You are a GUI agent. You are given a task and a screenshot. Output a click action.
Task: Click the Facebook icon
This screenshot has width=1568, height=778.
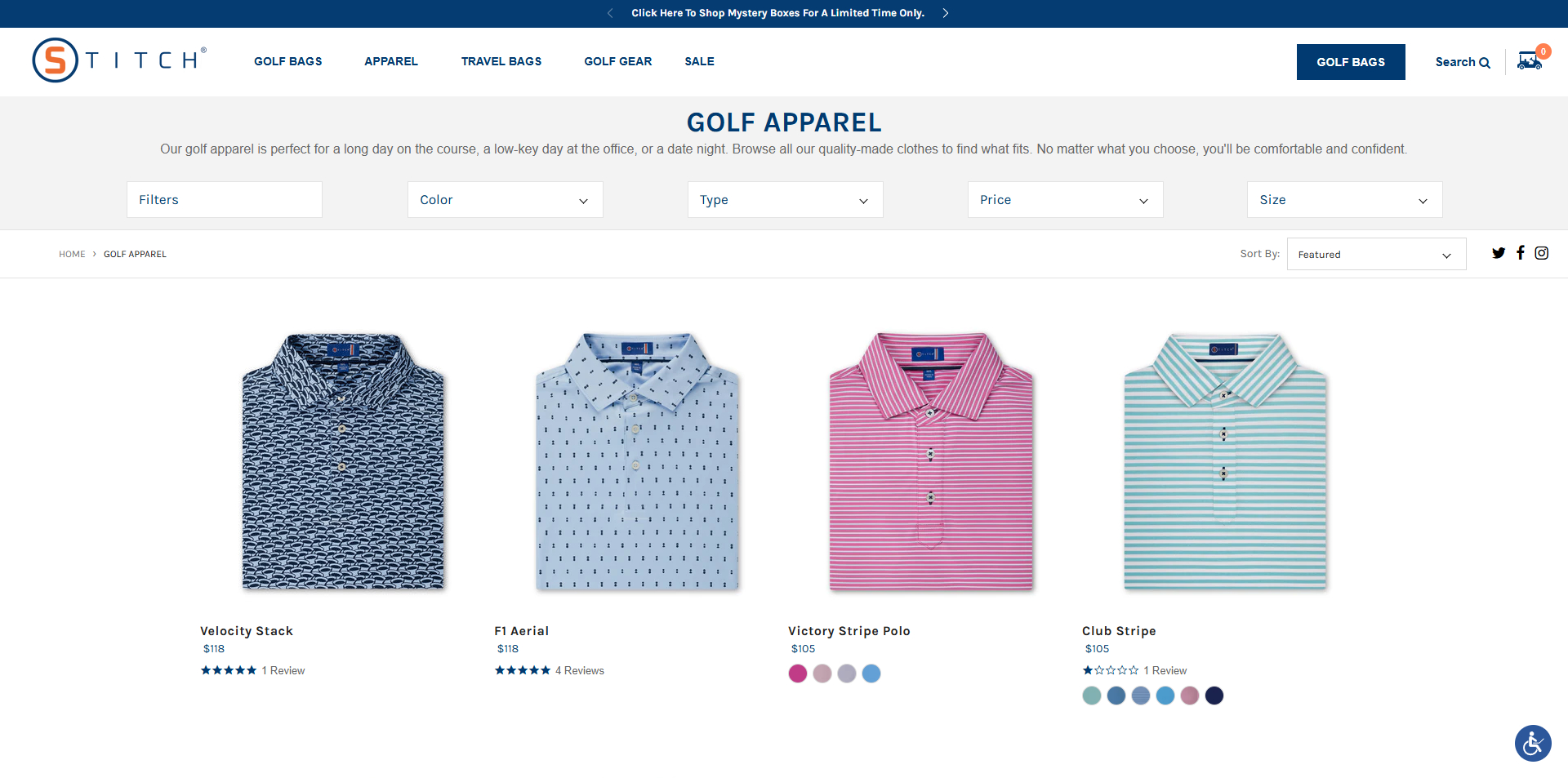pyautogui.click(x=1520, y=253)
